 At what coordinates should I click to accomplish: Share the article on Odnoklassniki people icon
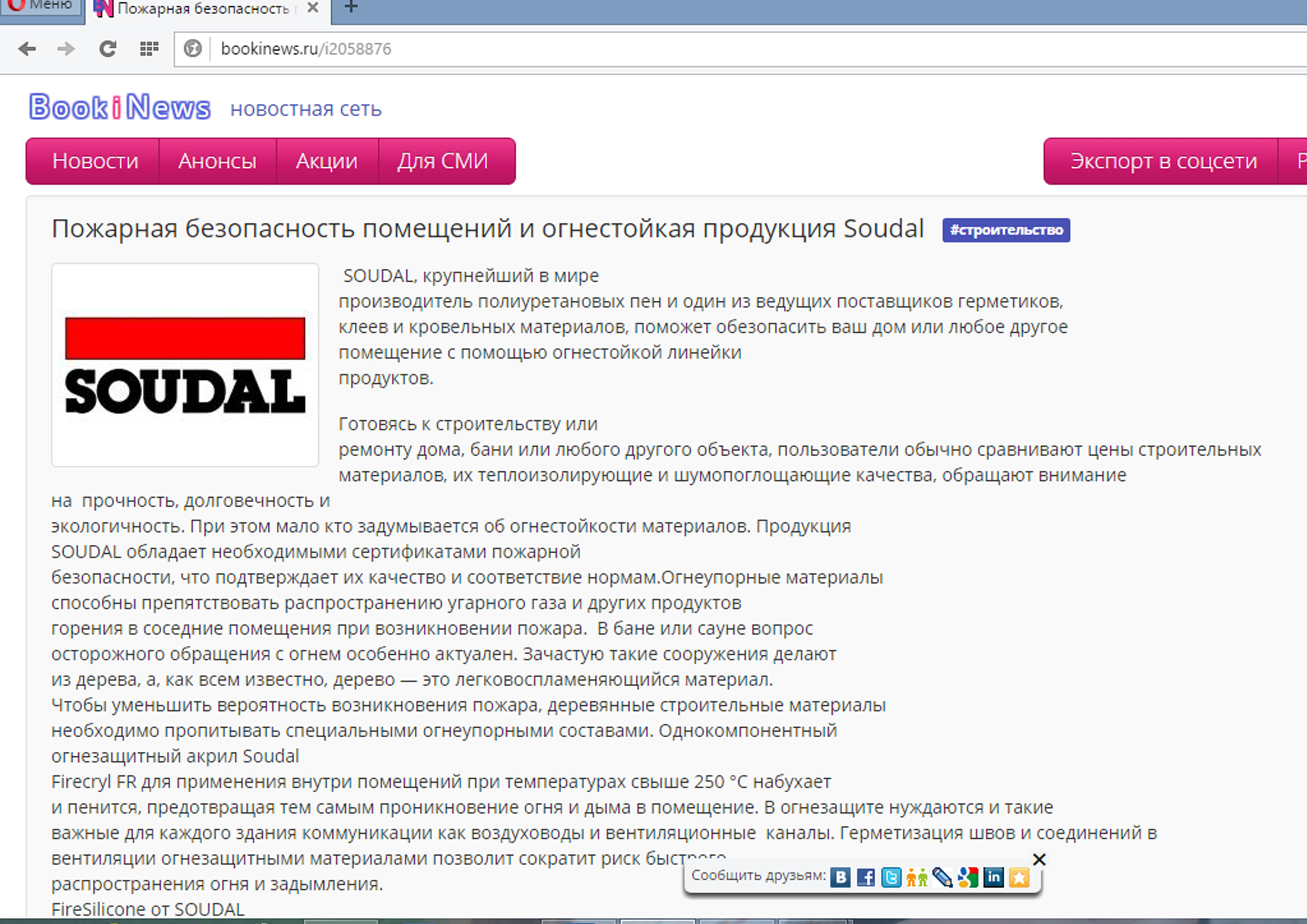coord(917,877)
